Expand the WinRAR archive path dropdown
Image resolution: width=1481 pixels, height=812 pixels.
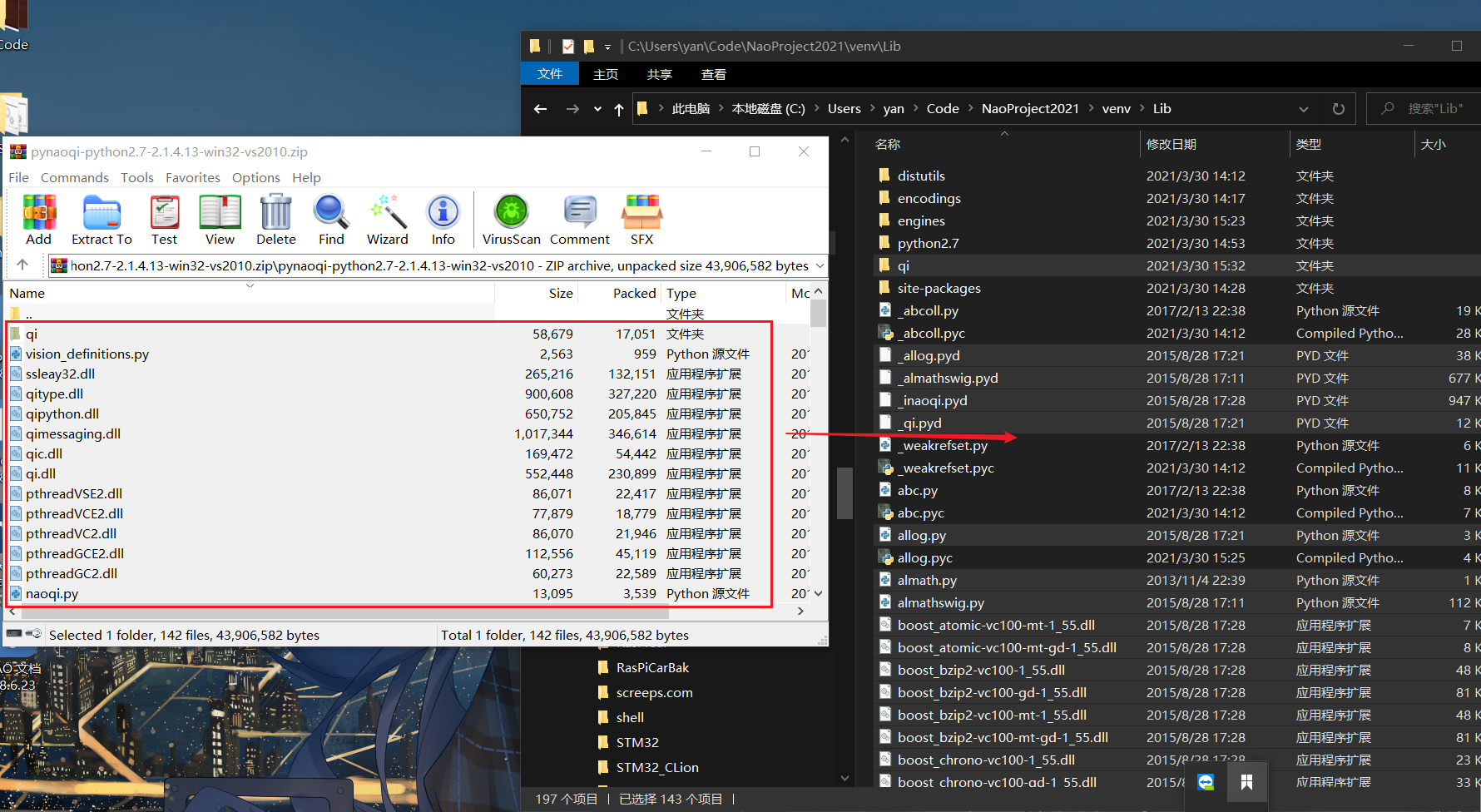tap(820, 265)
